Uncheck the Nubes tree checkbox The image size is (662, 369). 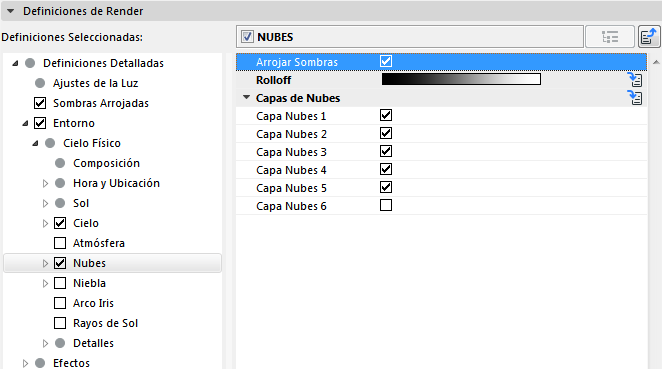tap(60, 263)
